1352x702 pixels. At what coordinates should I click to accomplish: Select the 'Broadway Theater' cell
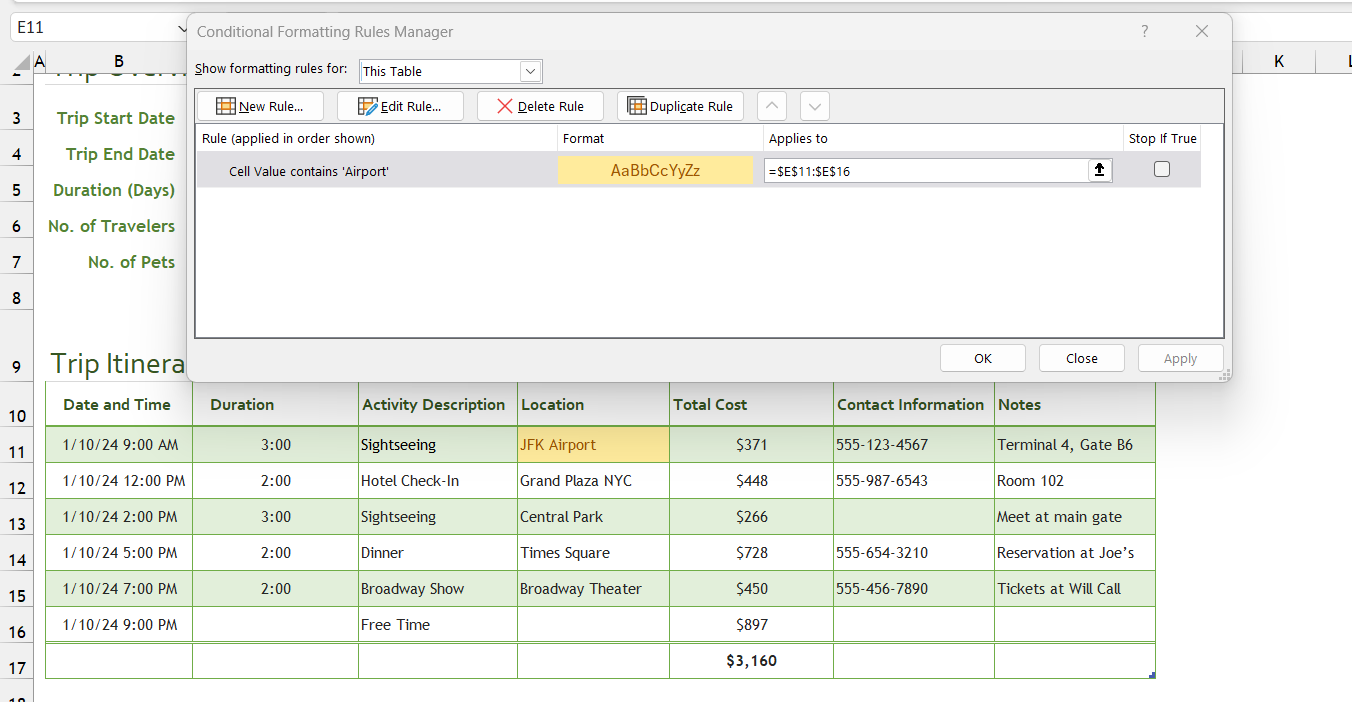click(x=594, y=589)
